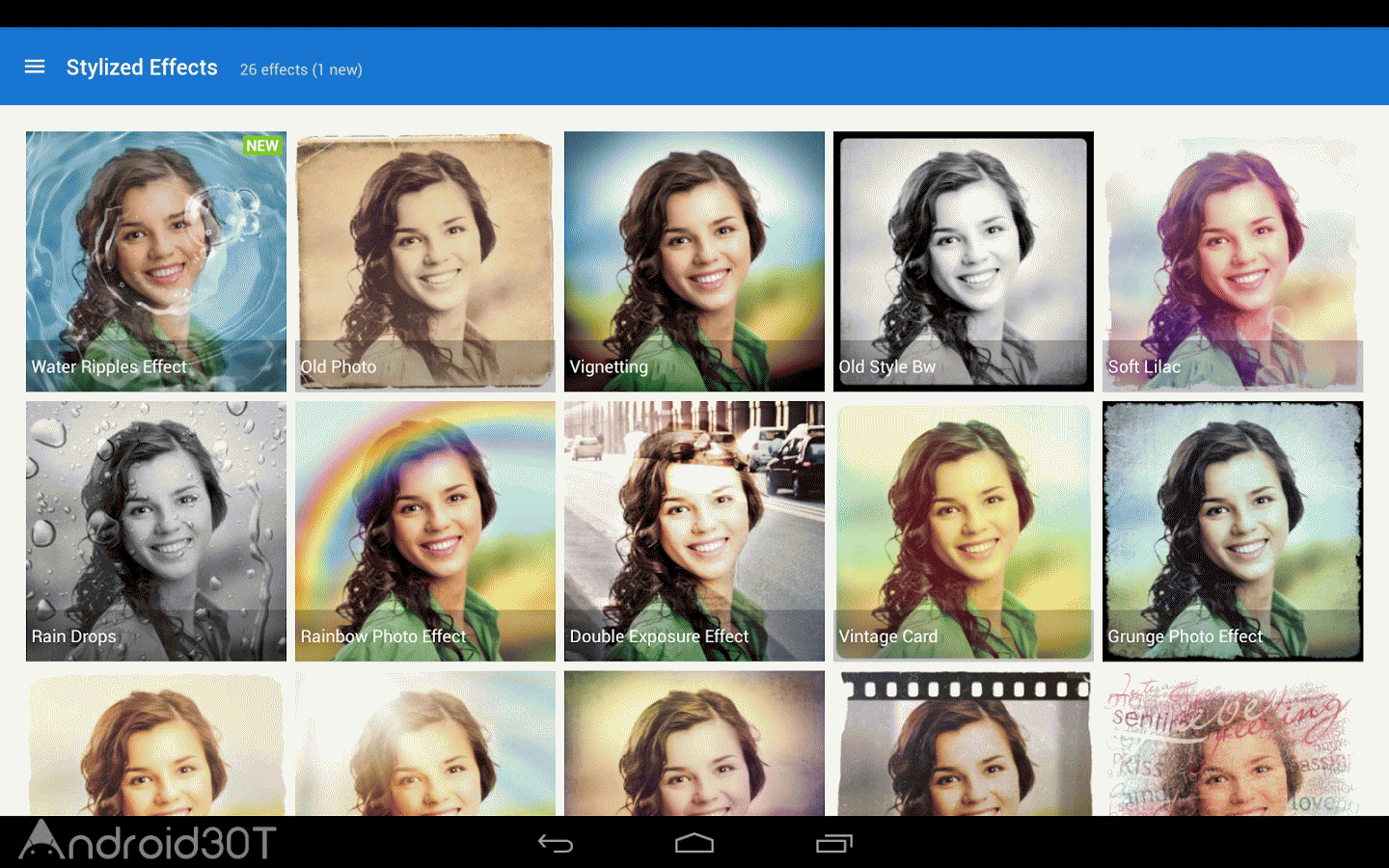Click the '26 effects (1 new)' text
This screenshot has width=1389, height=868.
[x=301, y=69]
